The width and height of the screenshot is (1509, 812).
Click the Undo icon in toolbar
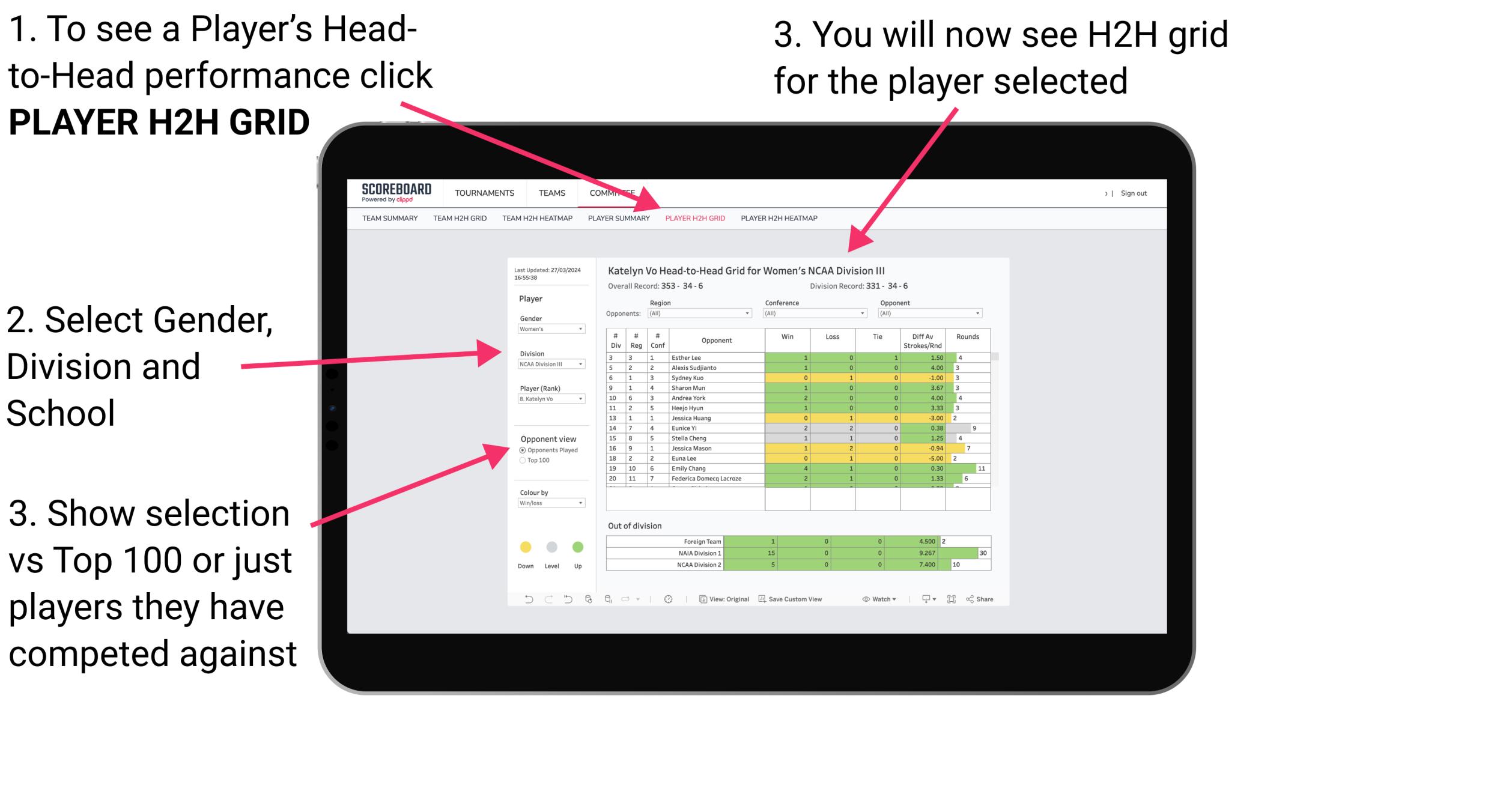(x=527, y=601)
